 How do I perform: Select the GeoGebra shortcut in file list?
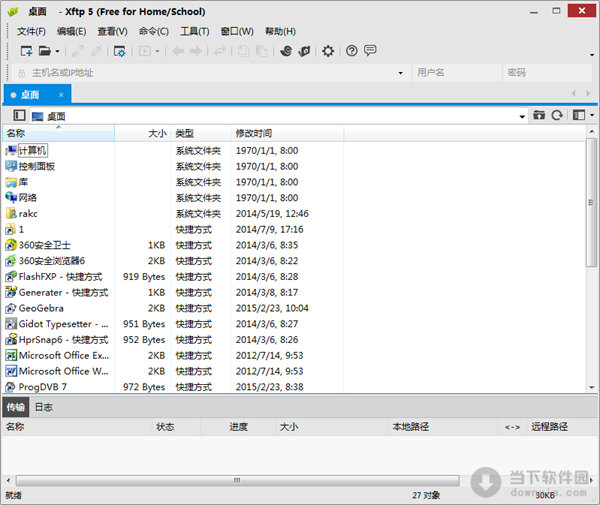tap(42, 308)
